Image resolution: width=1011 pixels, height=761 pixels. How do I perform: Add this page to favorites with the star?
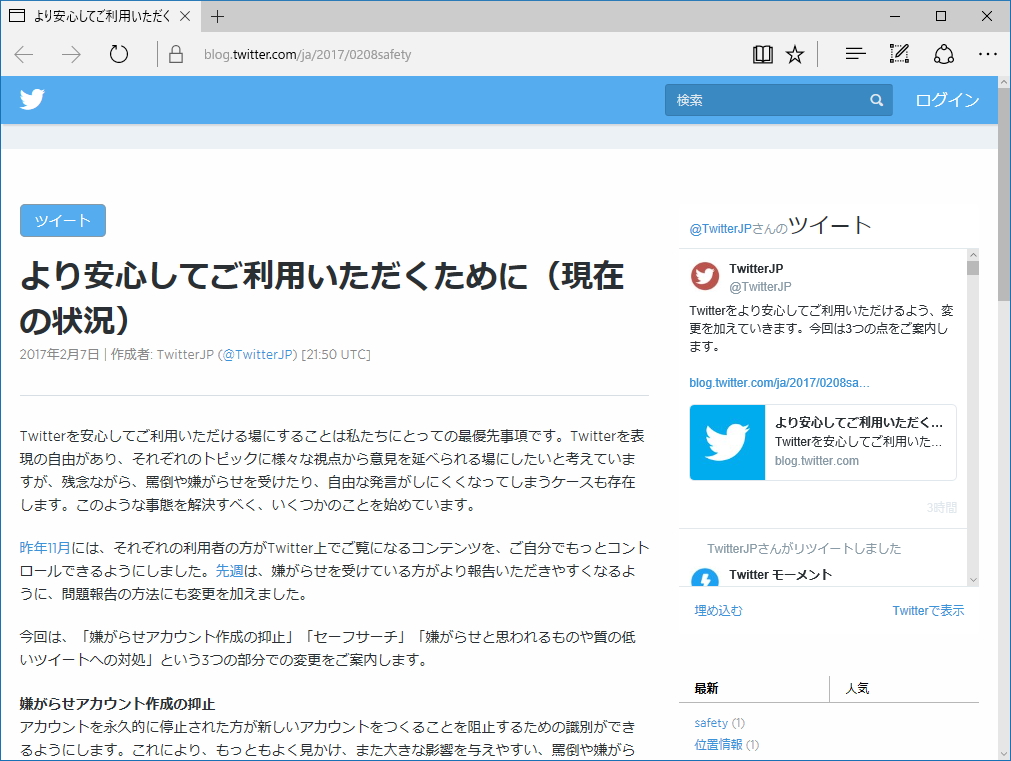pyautogui.click(x=794, y=54)
